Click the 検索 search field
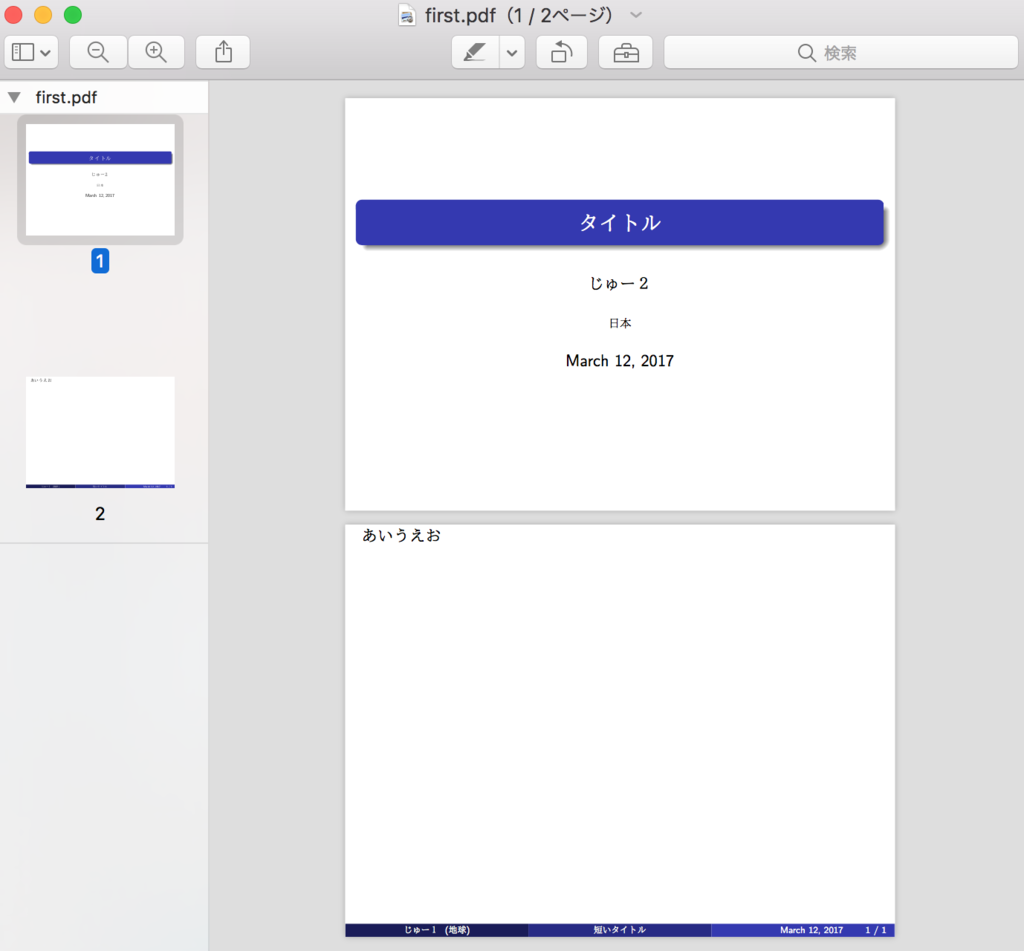The height and width of the screenshot is (951, 1024). click(841, 52)
